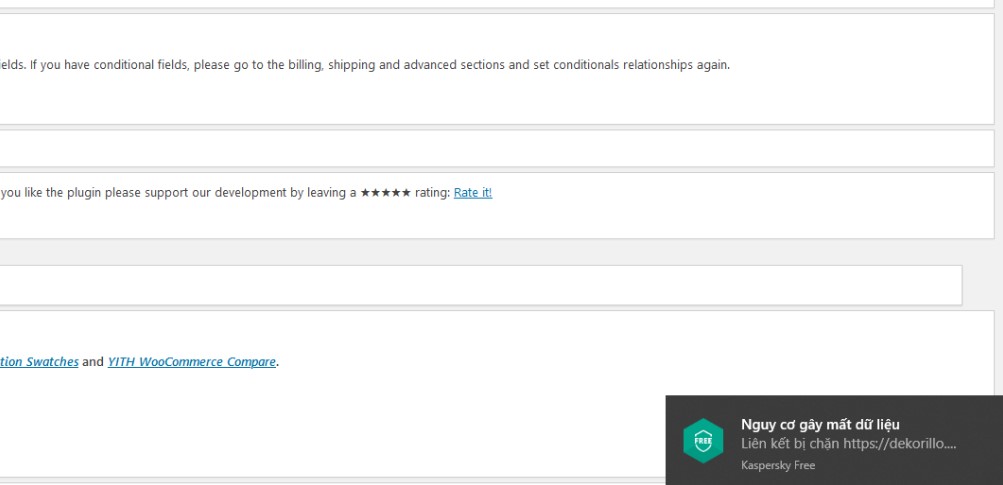Click the narrower empty bar above the YITH panel
This screenshot has width=1003, height=485.
click(x=480, y=285)
